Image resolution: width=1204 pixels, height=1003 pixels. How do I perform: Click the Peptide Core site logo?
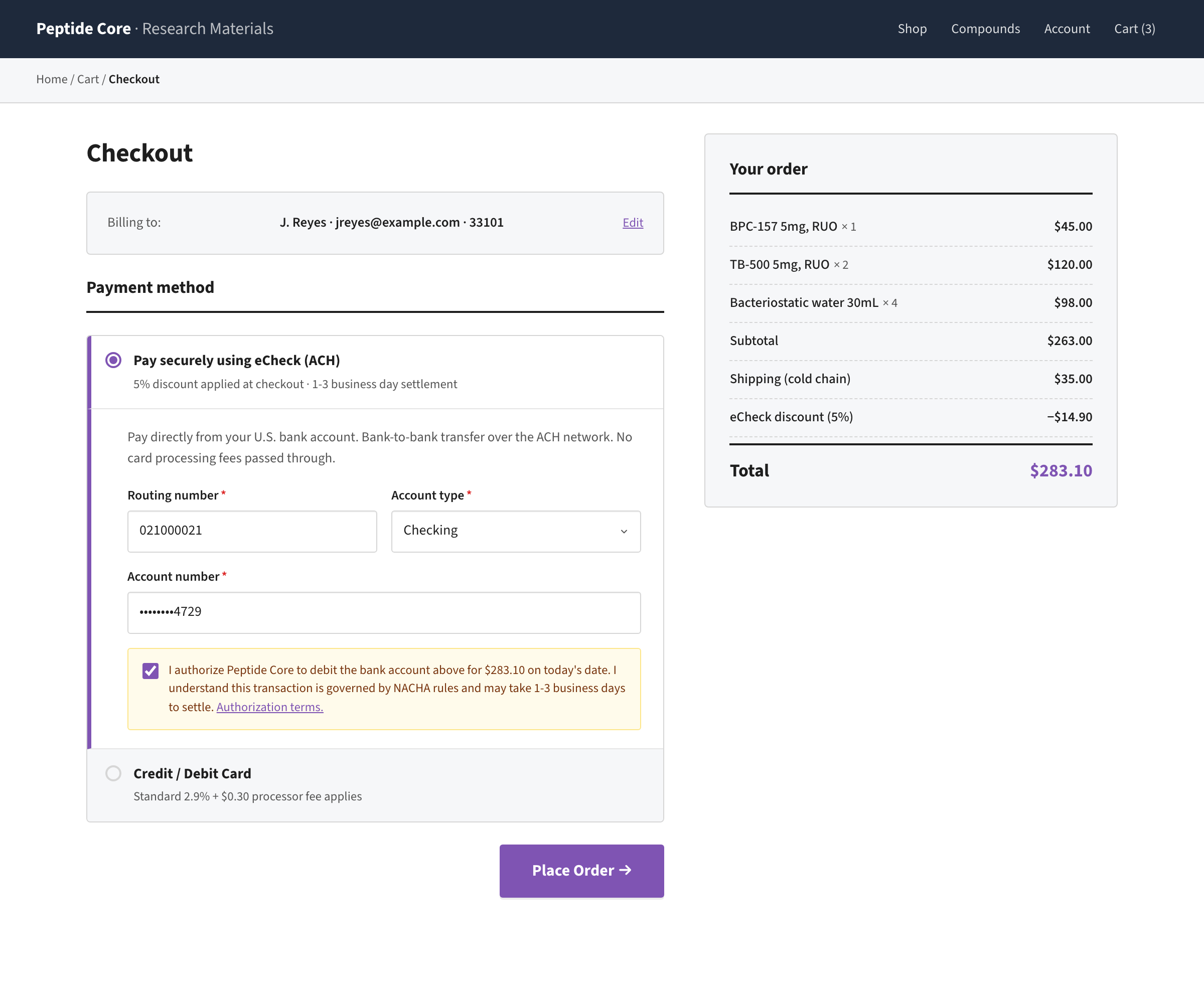click(155, 29)
